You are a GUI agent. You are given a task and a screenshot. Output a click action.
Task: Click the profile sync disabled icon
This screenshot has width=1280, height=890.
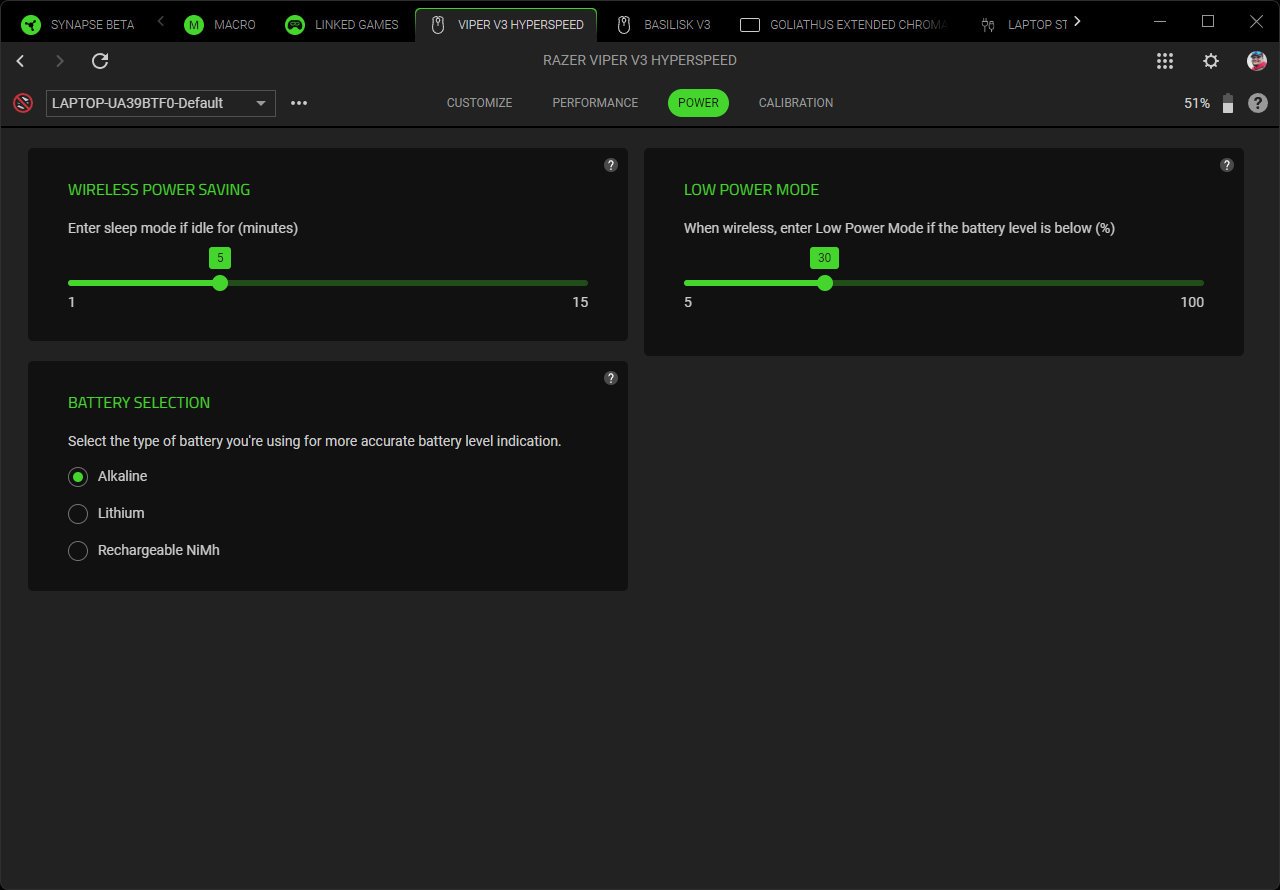(23, 103)
